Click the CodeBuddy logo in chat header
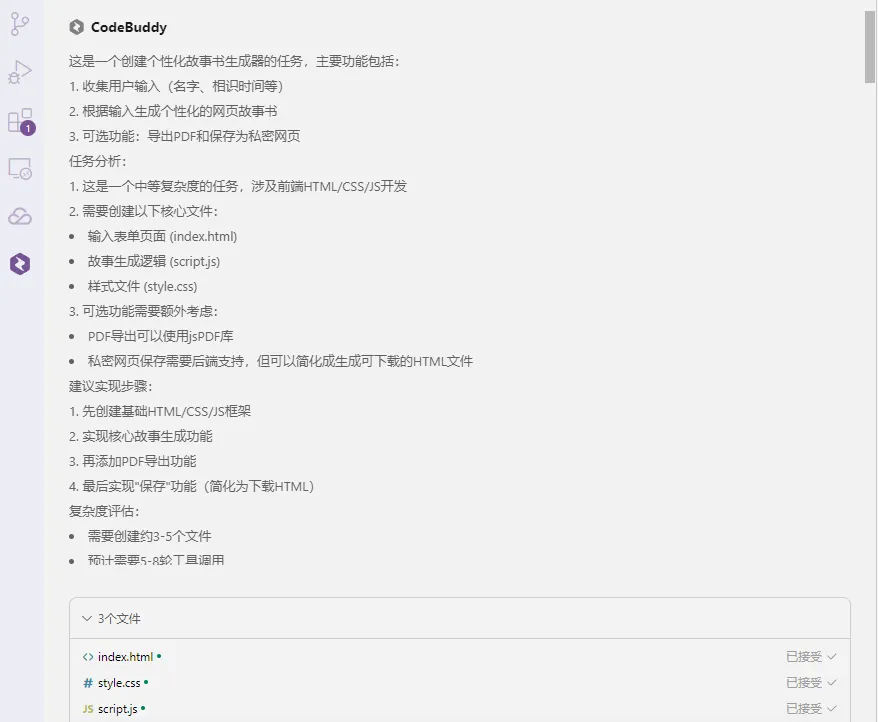The width and height of the screenshot is (878, 722). 77,27
